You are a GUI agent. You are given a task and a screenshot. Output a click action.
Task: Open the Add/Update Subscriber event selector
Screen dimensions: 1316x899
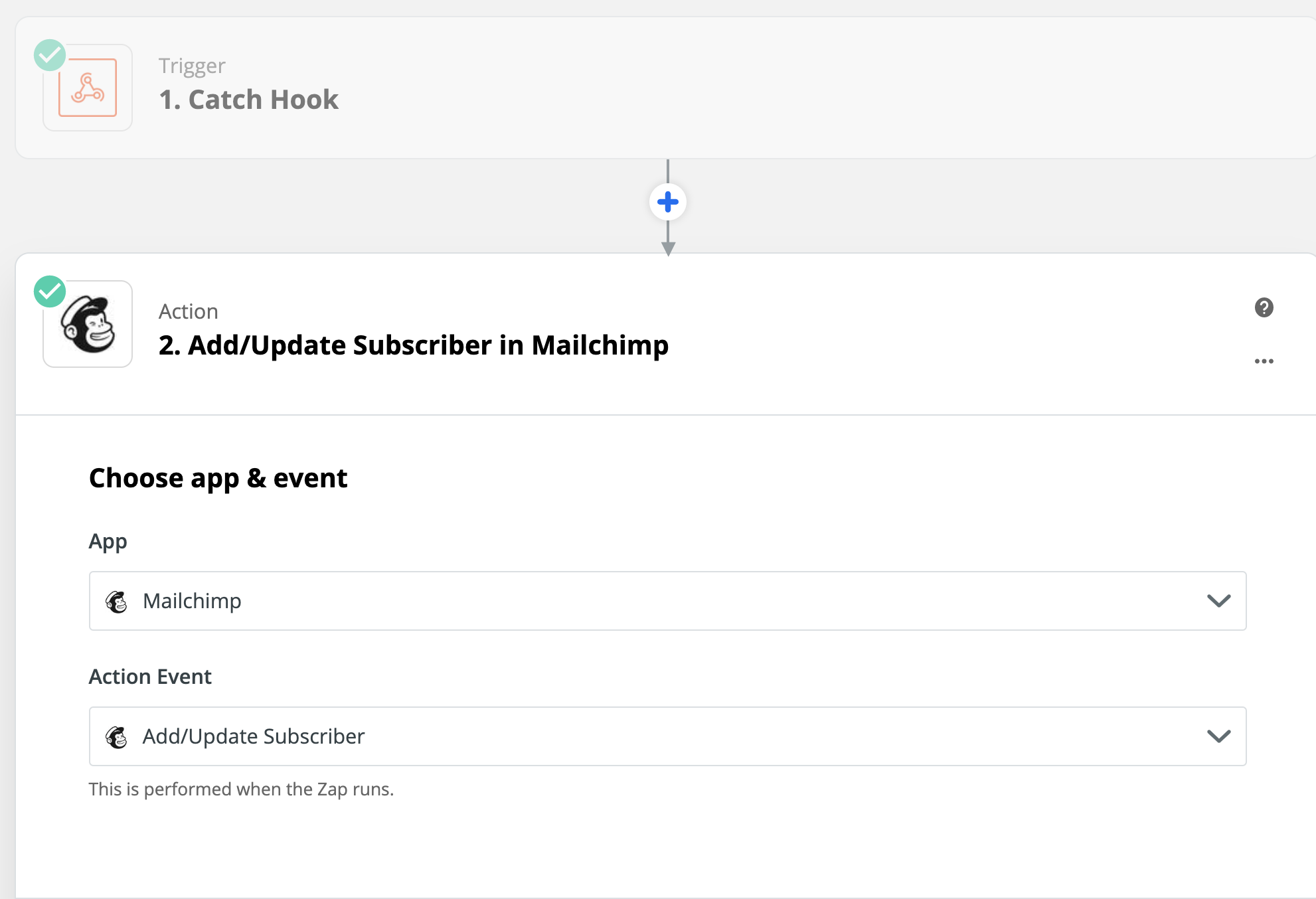point(668,736)
